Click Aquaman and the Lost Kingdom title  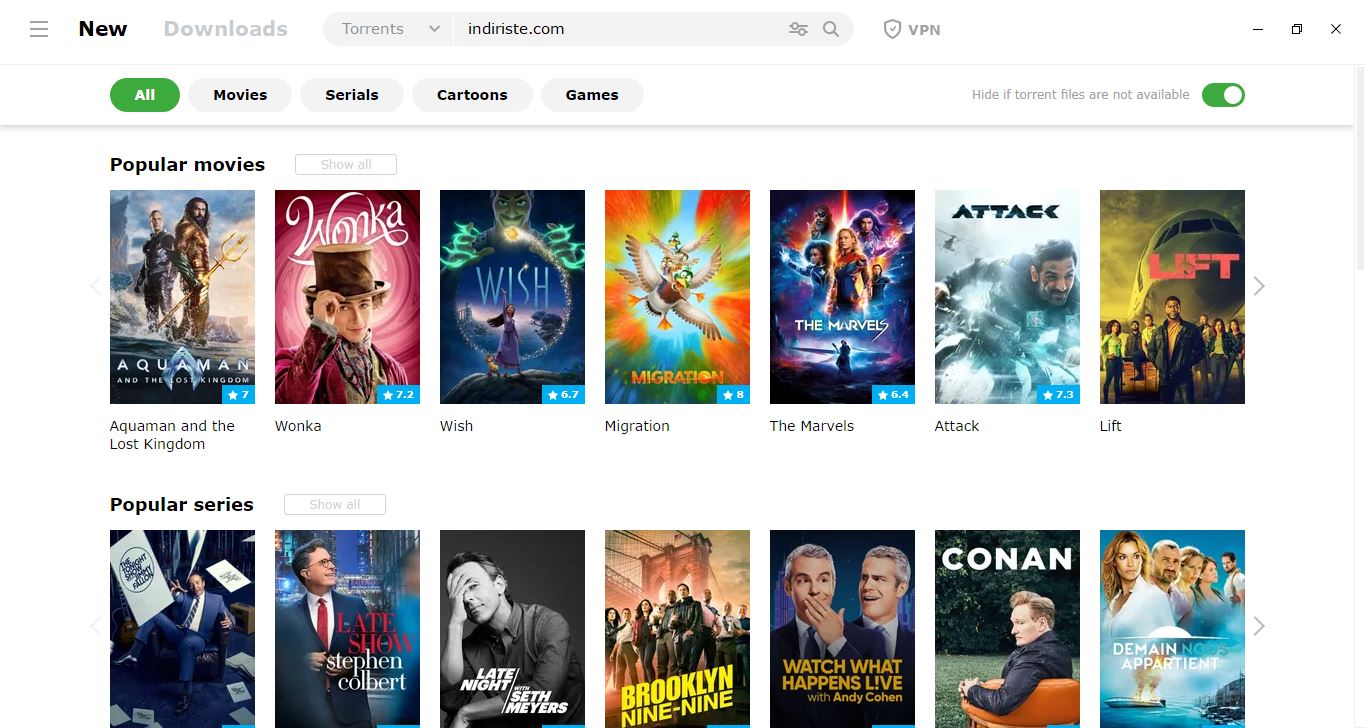pos(172,435)
